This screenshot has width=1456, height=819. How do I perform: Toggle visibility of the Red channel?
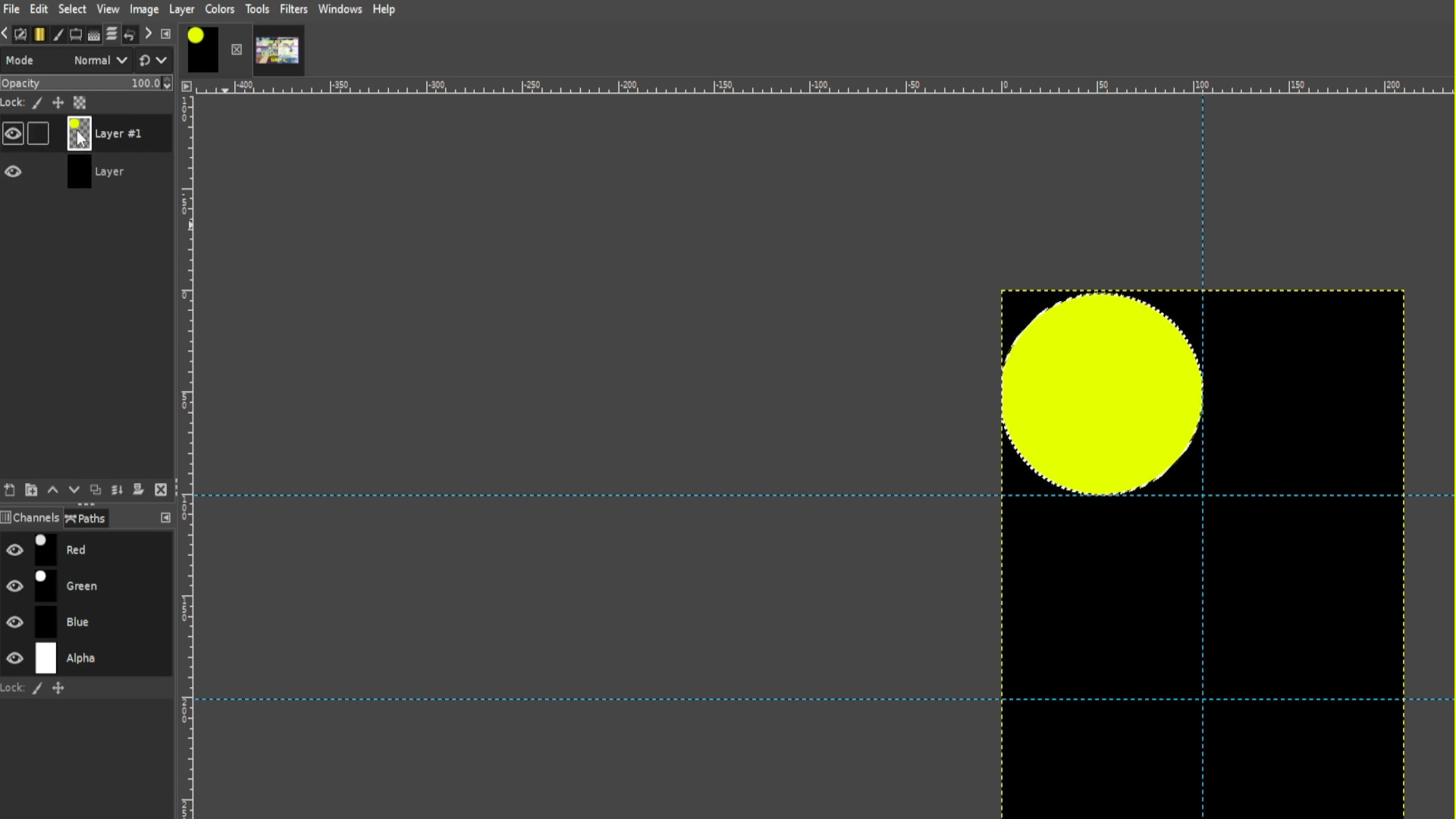(14, 550)
